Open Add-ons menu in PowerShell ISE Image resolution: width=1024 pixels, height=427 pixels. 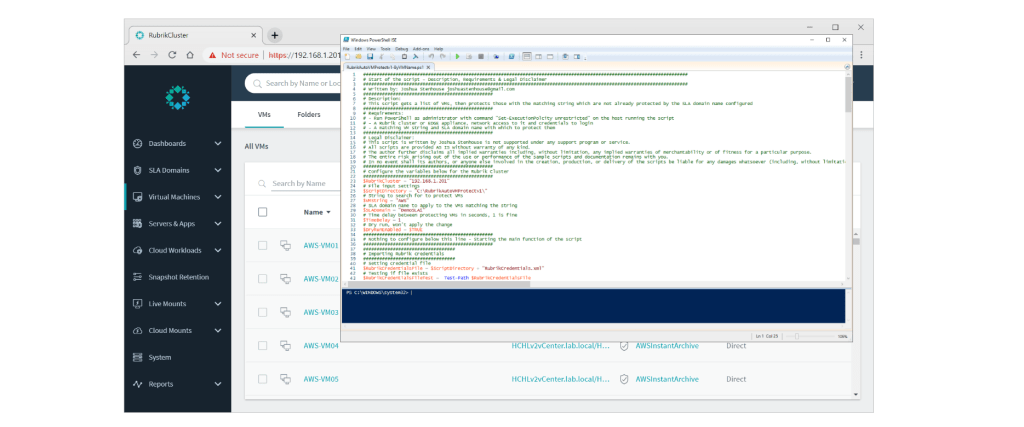[x=421, y=49]
